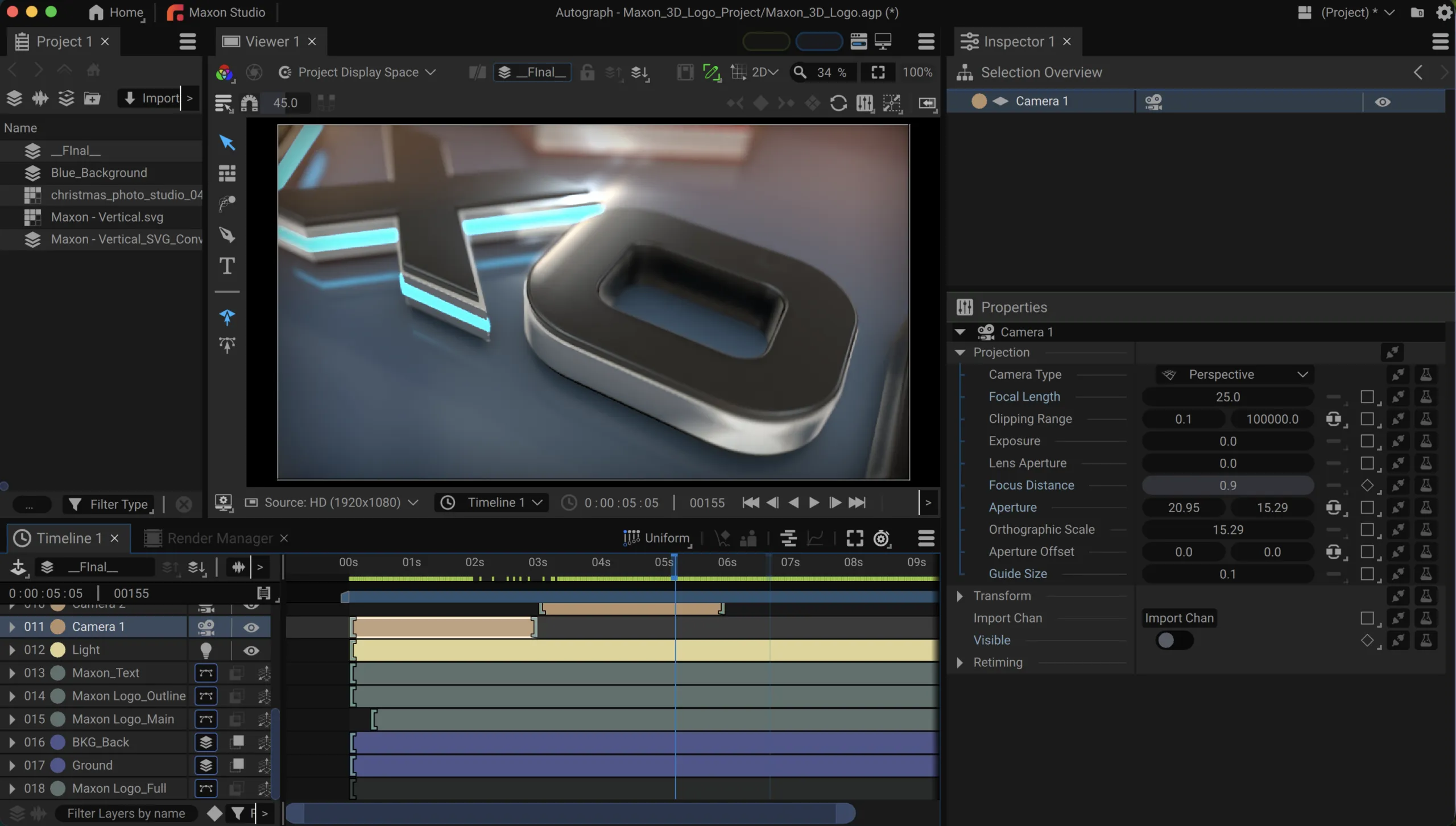The height and width of the screenshot is (826, 1456).
Task: Expand the Transform properties section
Action: [x=959, y=596]
